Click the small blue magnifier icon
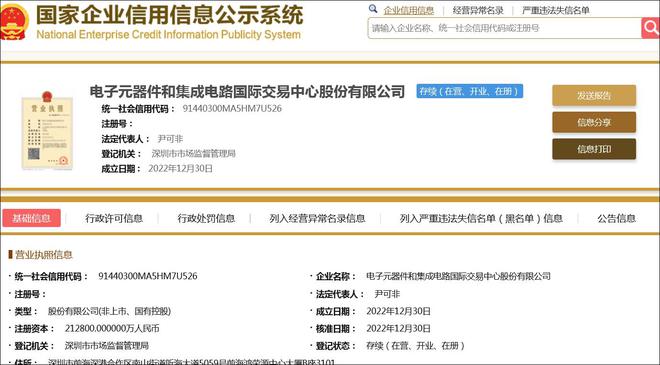This screenshot has width=660, height=365. coord(373,9)
